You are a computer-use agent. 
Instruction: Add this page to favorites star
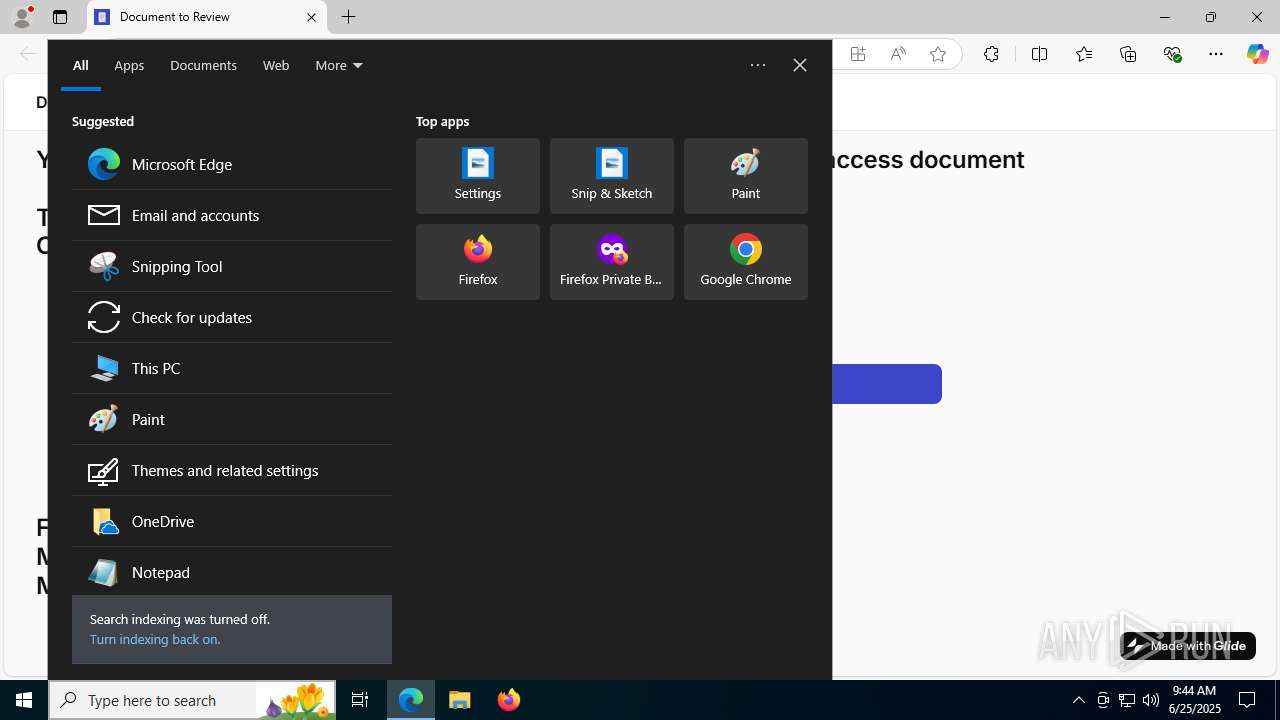point(938,54)
